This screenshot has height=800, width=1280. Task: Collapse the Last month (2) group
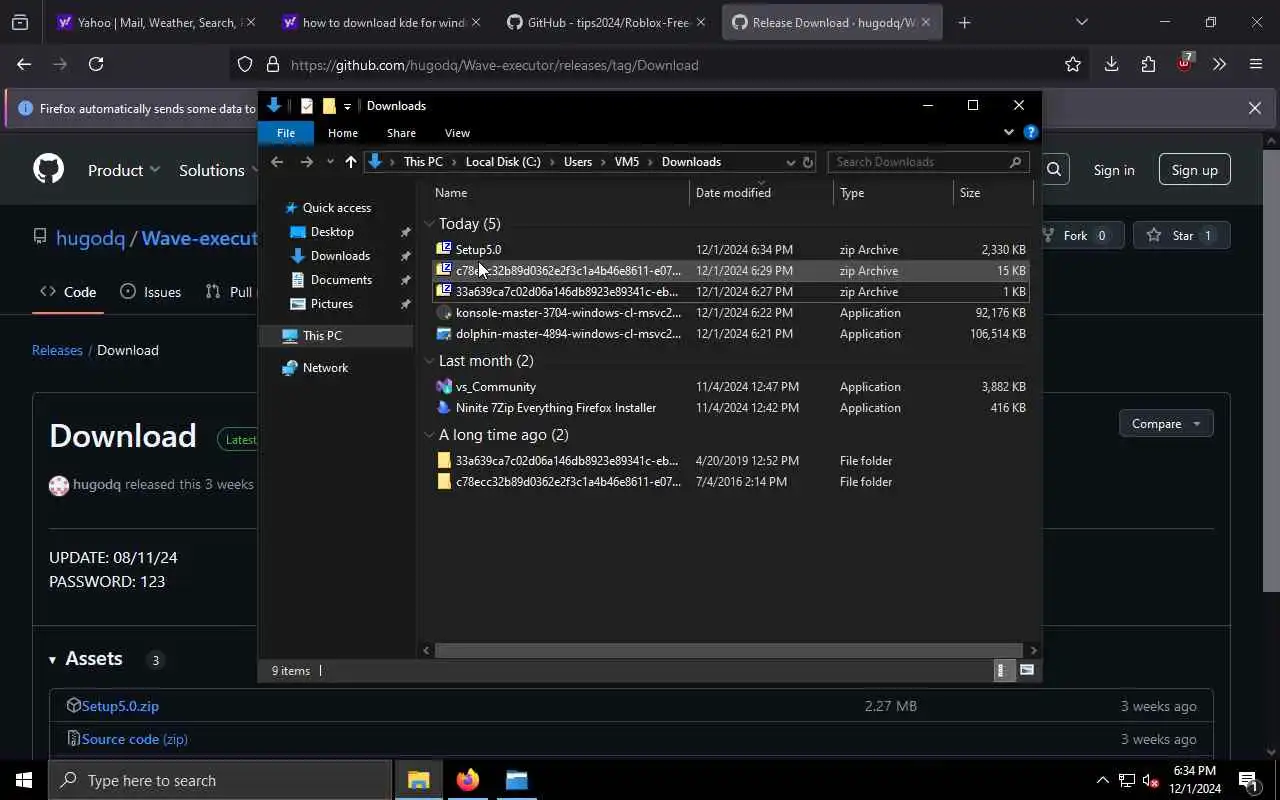click(x=429, y=361)
